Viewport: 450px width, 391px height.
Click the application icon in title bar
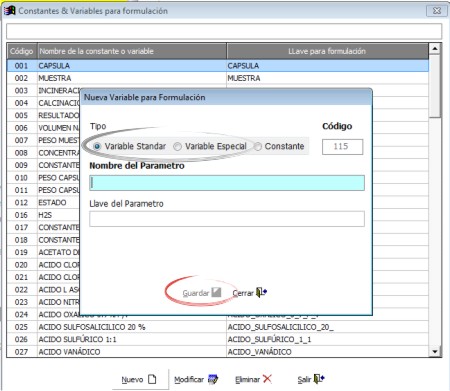(9, 11)
